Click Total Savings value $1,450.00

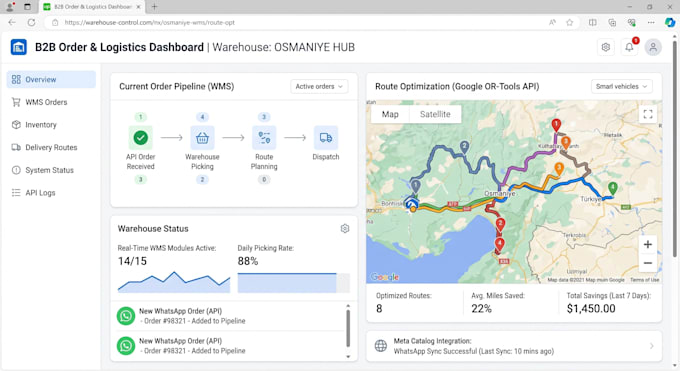tap(591, 309)
